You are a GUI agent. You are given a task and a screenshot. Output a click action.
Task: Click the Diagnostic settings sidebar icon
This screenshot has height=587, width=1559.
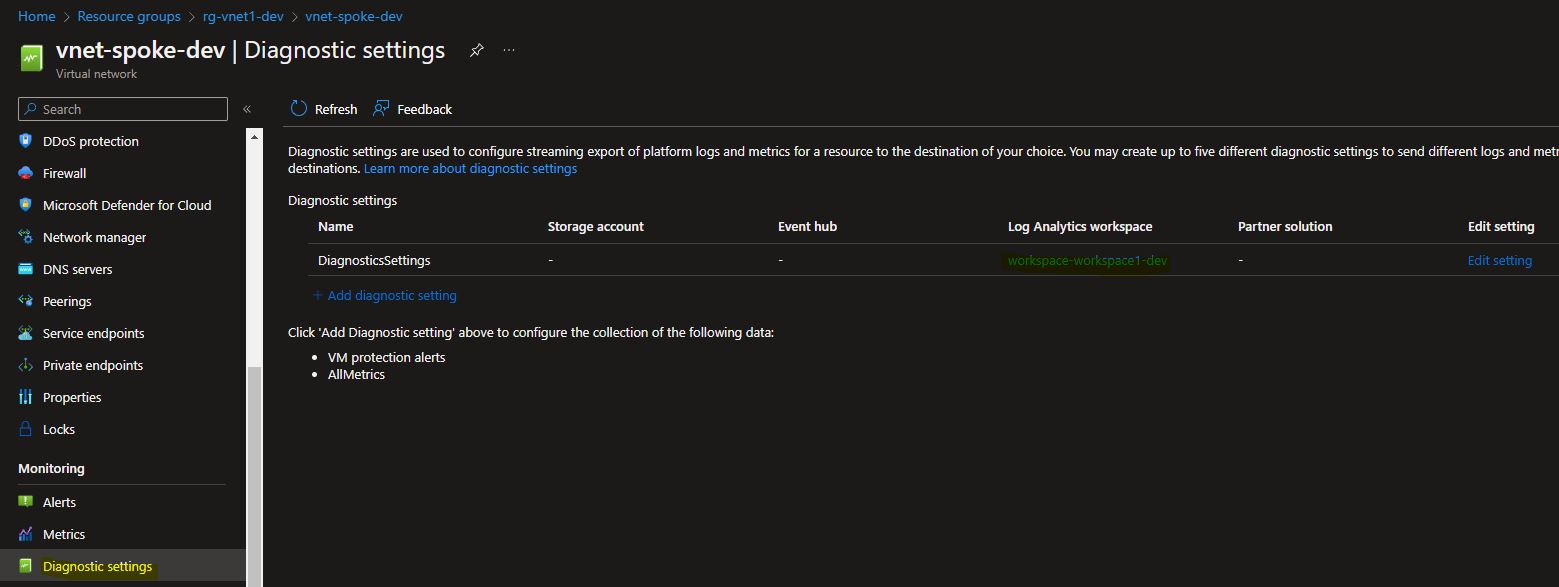pyautogui.click(x=26, y=566)
